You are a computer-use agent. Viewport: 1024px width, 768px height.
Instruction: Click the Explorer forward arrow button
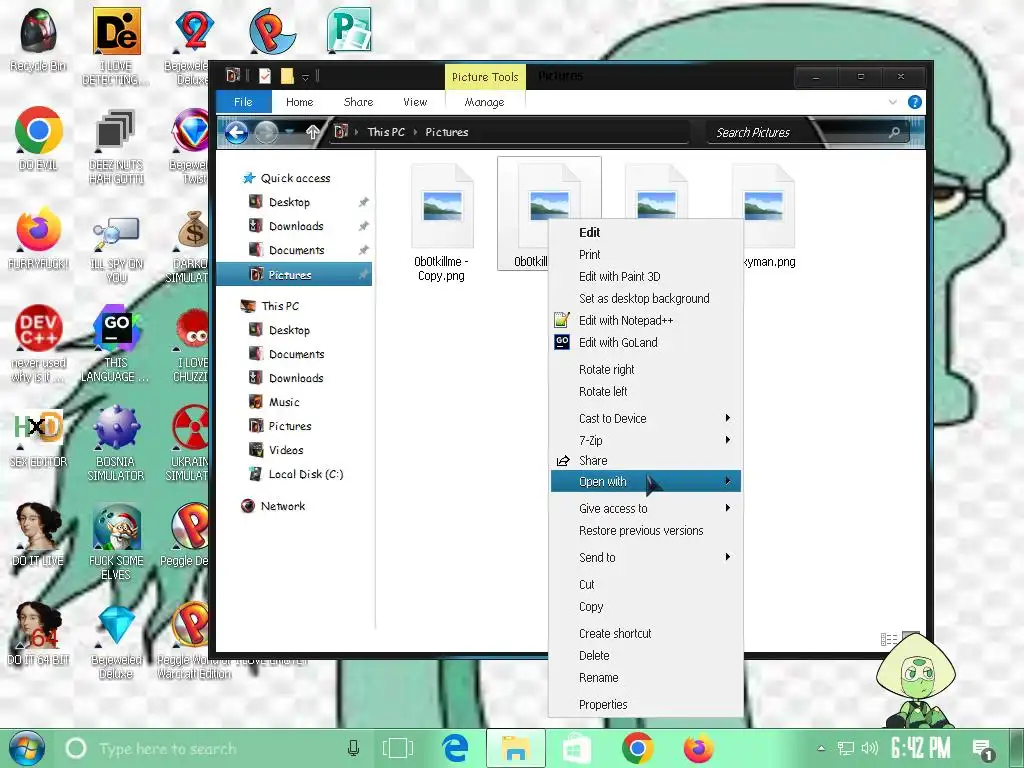click(x=266, y=133)
